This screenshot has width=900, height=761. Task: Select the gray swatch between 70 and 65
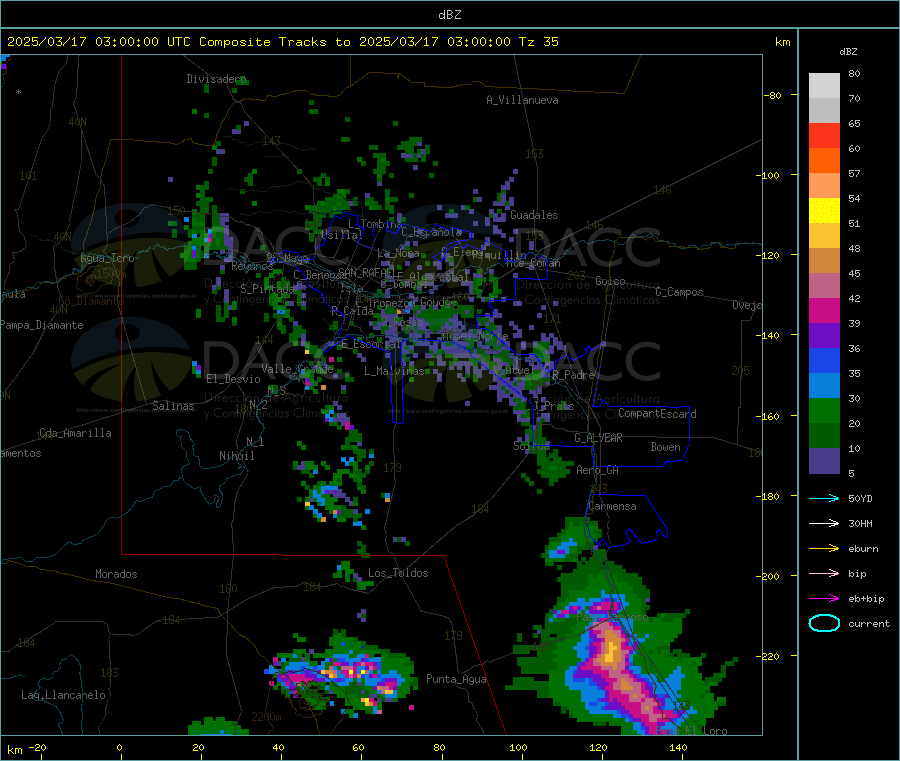[x=824, y=111]
